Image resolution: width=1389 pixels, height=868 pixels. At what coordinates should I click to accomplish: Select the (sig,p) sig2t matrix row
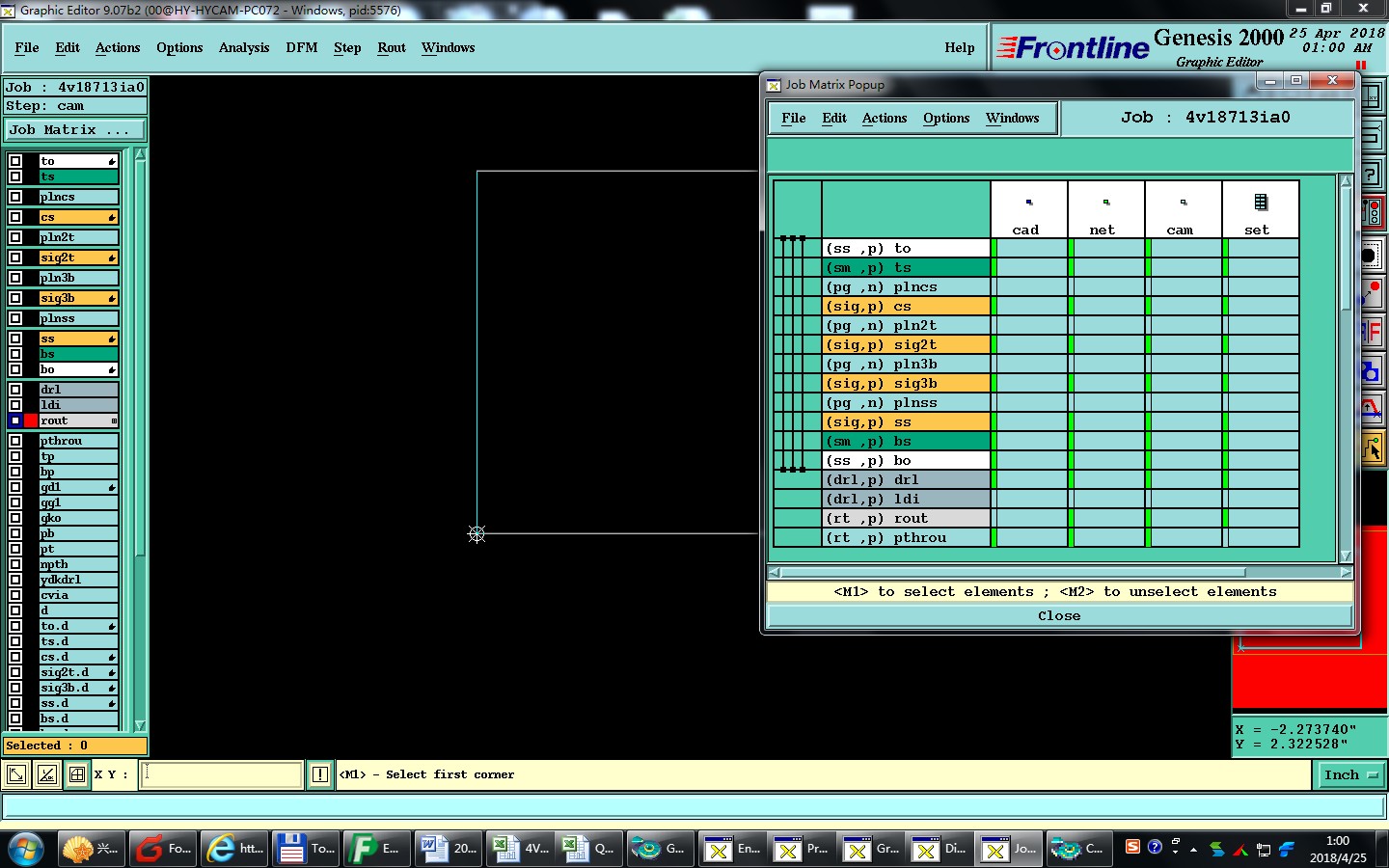(907, 344)
